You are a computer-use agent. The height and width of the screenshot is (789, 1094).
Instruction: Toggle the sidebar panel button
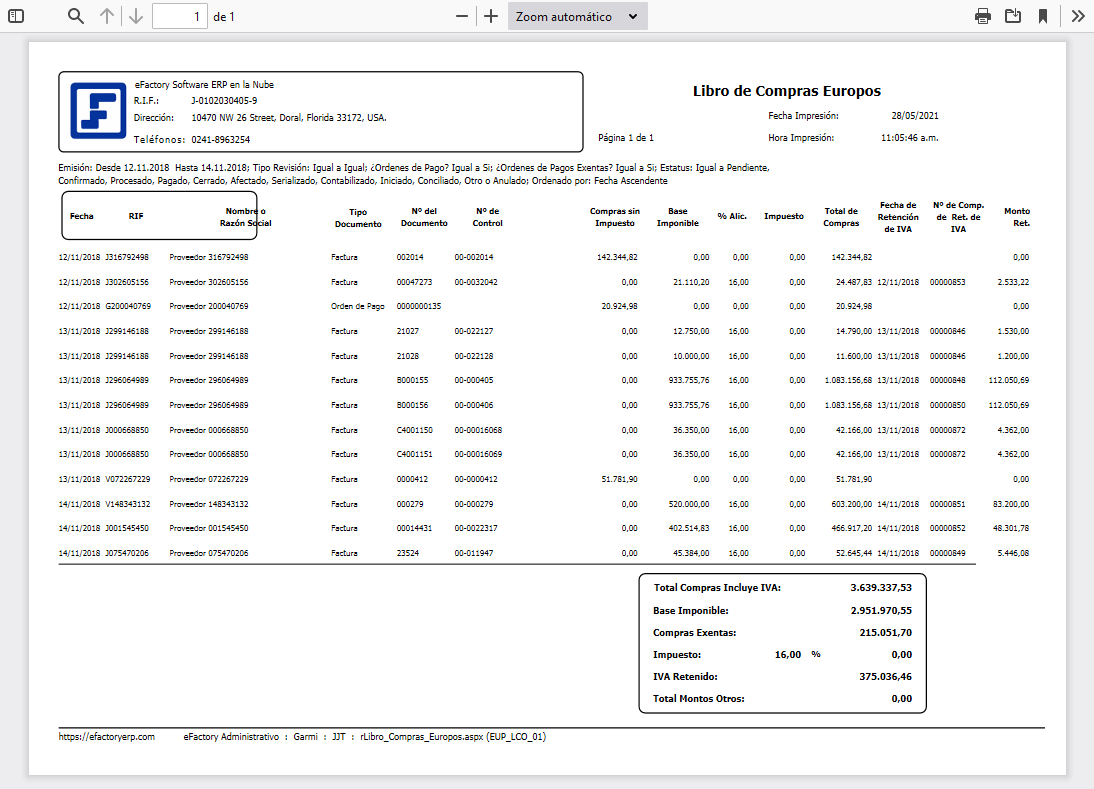(15, 16)
